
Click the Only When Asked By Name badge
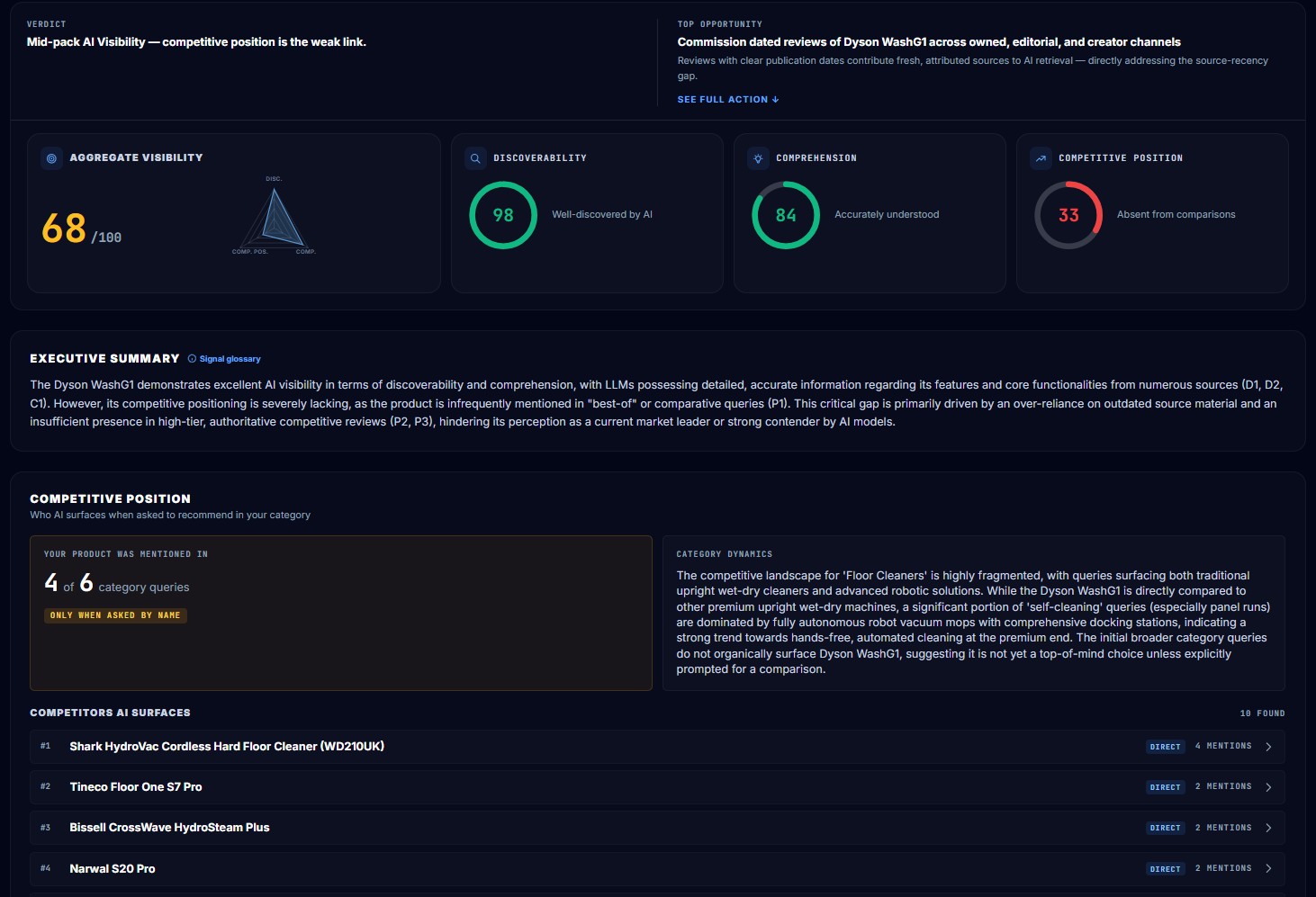115,615
